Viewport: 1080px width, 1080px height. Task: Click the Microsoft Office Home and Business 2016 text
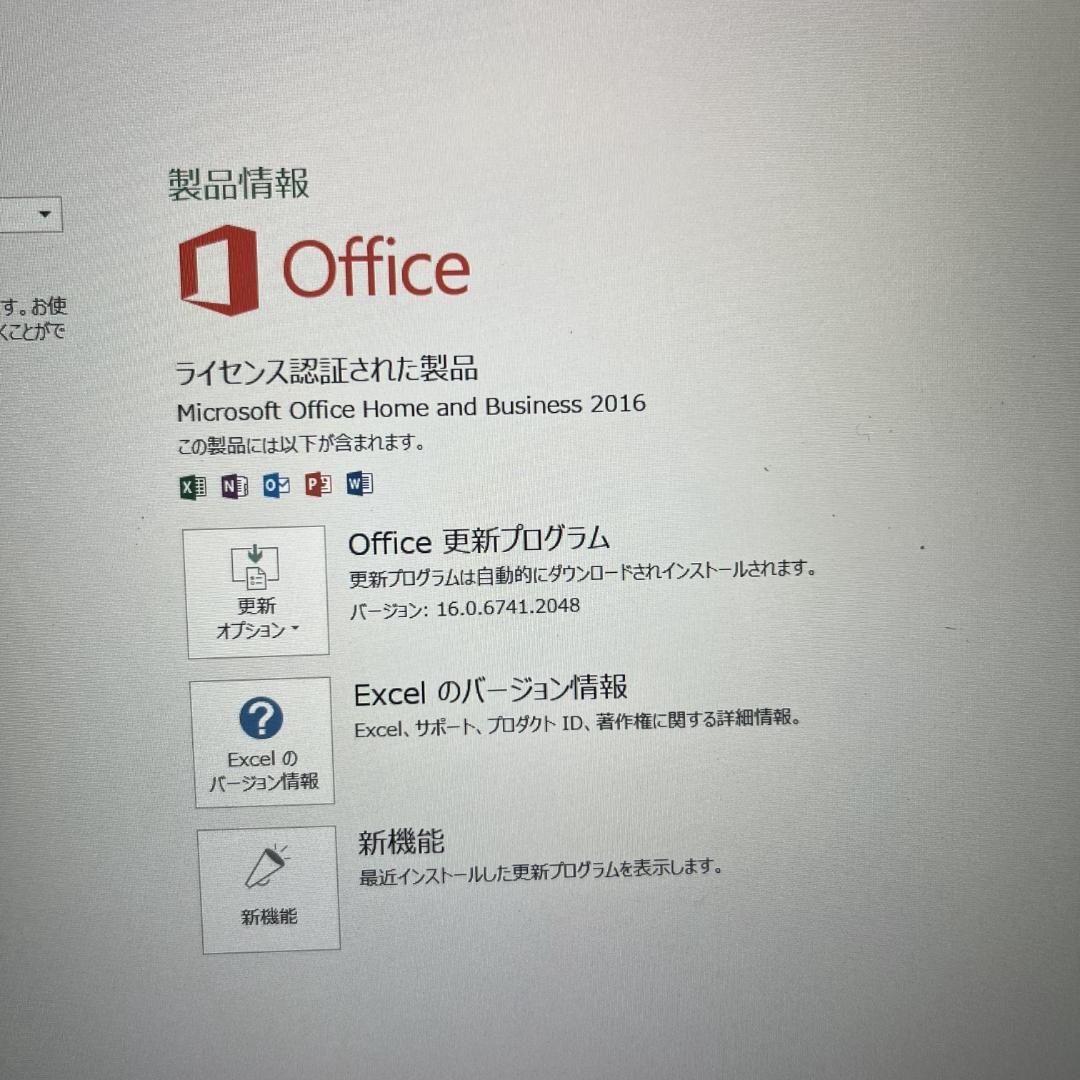click(x=410, y=405)
